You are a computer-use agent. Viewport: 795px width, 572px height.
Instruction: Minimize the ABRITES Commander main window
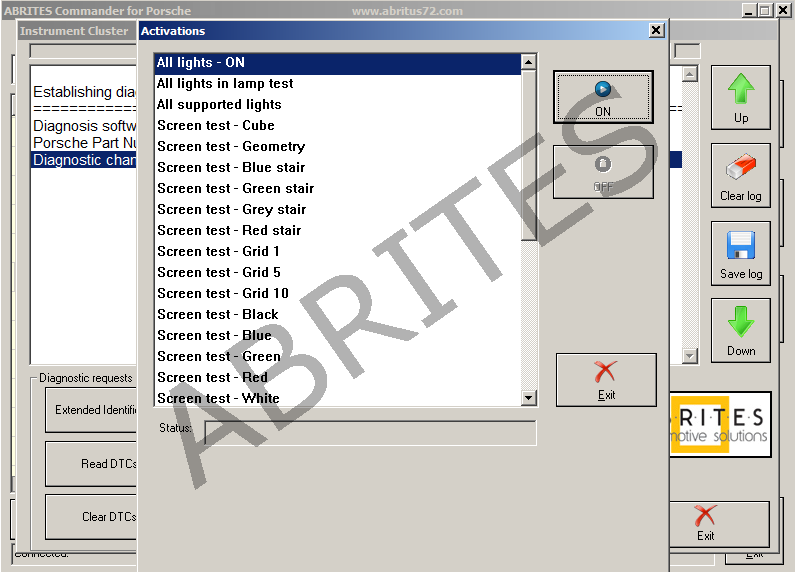point(749,10)
